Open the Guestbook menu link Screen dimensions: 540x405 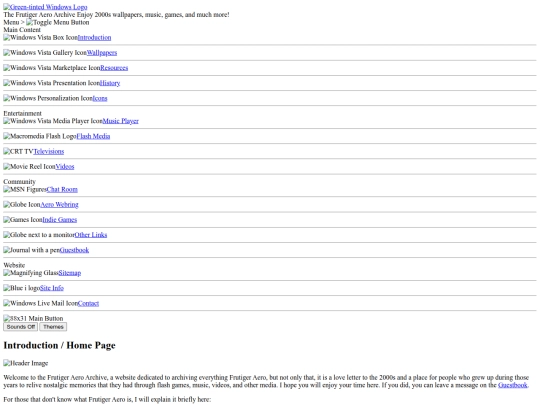point(74,250)
